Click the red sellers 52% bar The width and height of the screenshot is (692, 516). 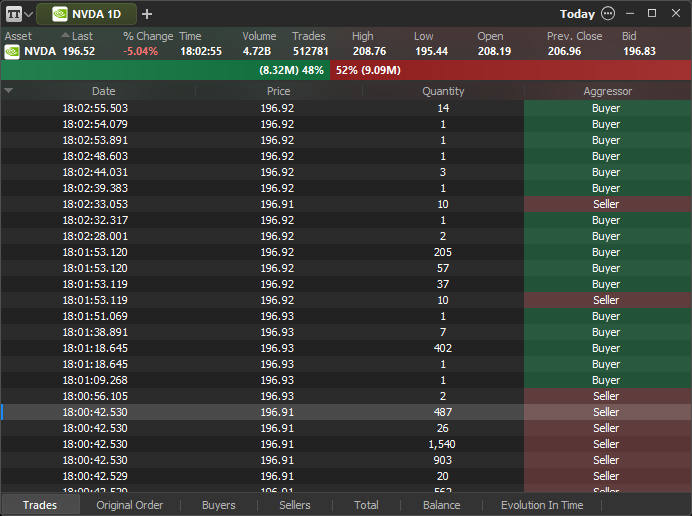click(511, 70)
